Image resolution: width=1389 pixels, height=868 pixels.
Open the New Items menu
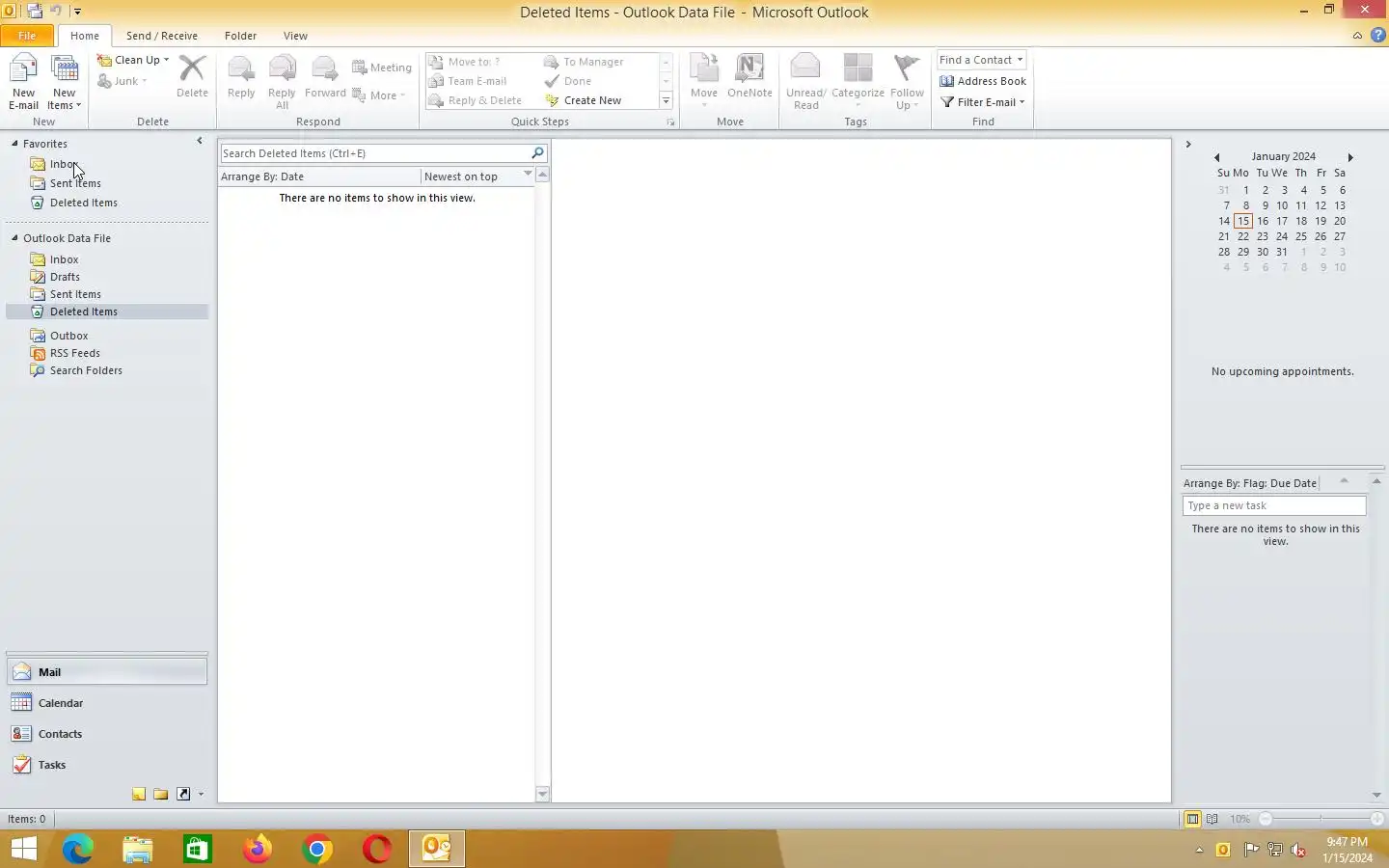65,82
